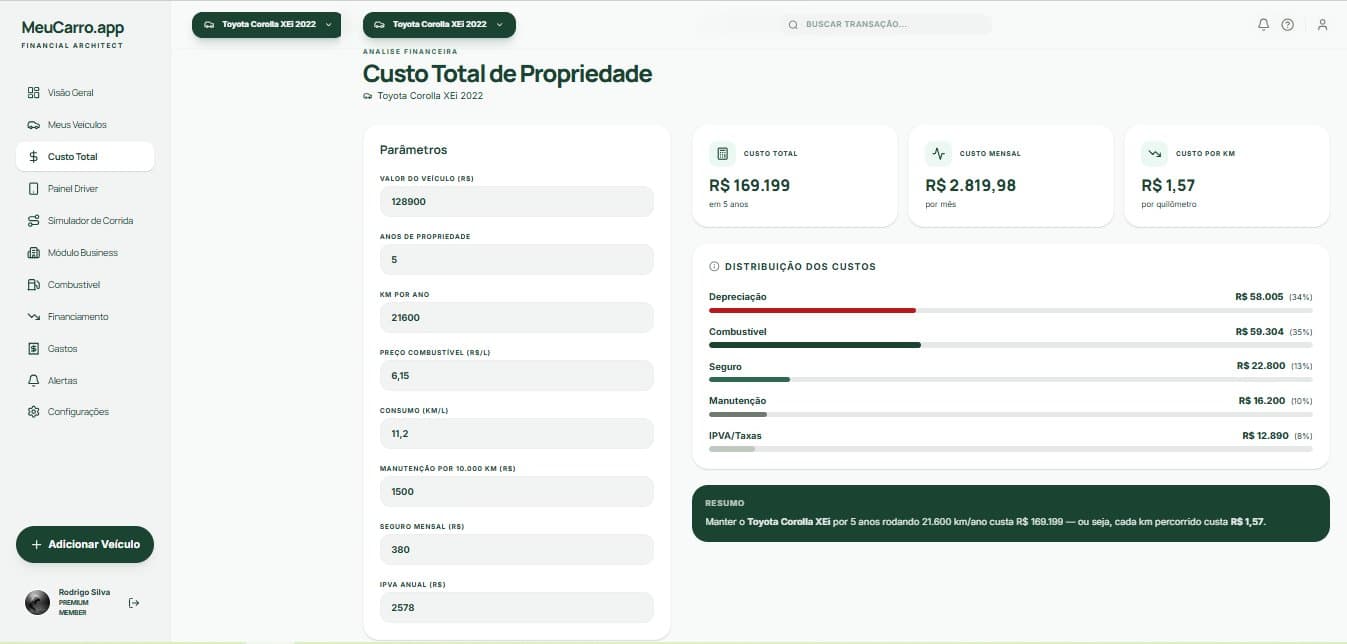The width and height of the screenshot is (1347, 644).
Task: Click the Módulo Business building icon
Action: coord(33,253)
